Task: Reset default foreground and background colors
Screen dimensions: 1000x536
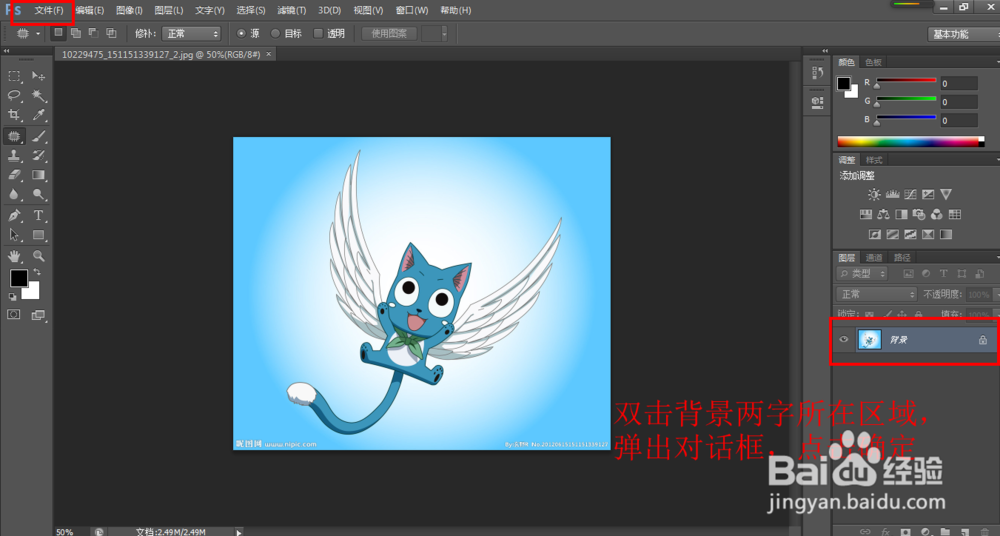Action: click(x=12, y=297)
